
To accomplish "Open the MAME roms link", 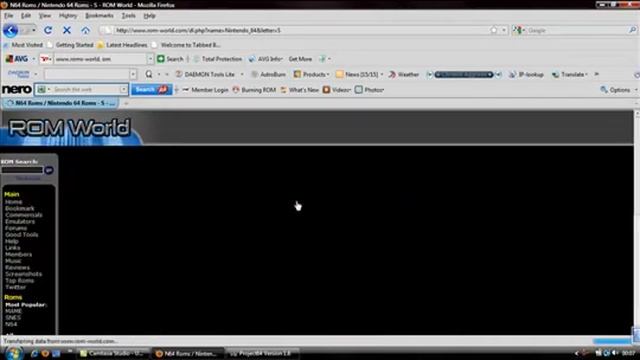I will coord(13,311).
